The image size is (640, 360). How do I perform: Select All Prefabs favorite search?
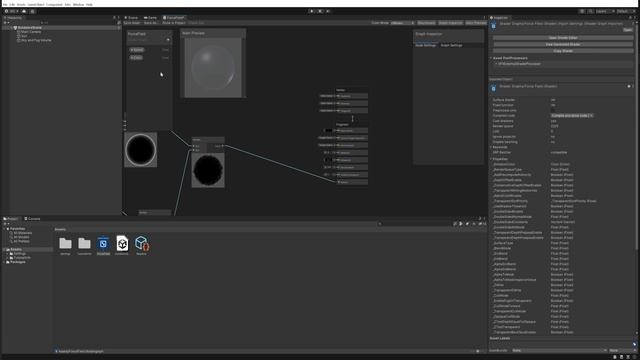coord(20,241)
